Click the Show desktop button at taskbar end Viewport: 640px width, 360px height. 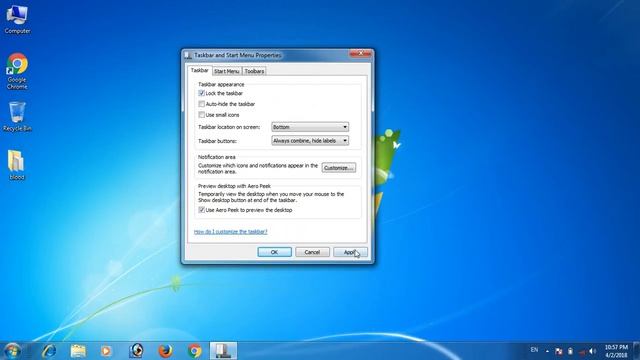(x=636, y=351)
